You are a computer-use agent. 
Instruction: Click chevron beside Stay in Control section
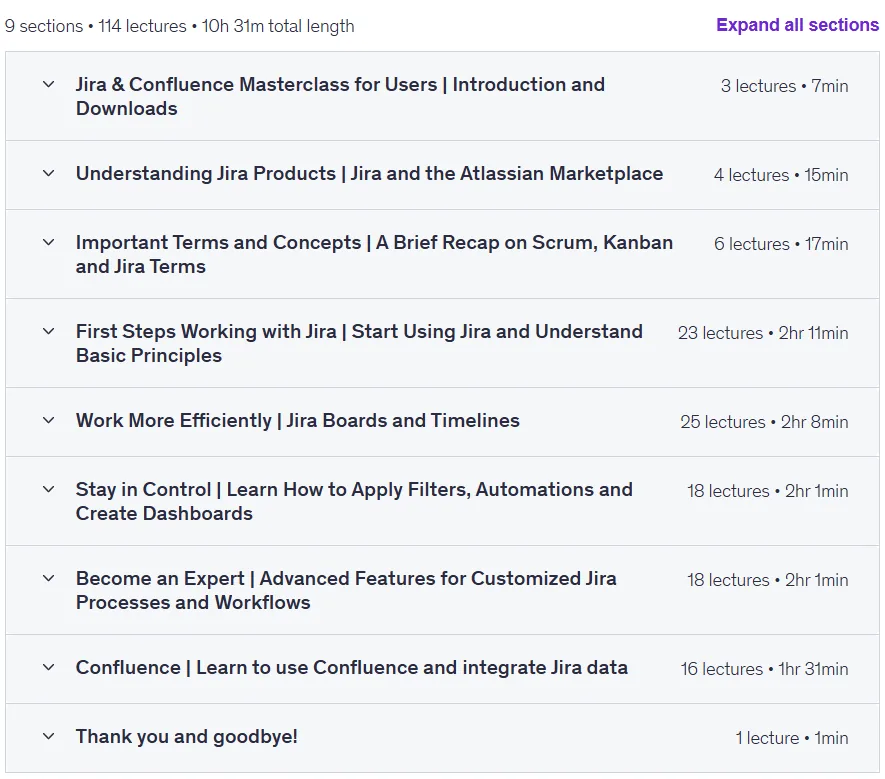(x=49, y=489)
